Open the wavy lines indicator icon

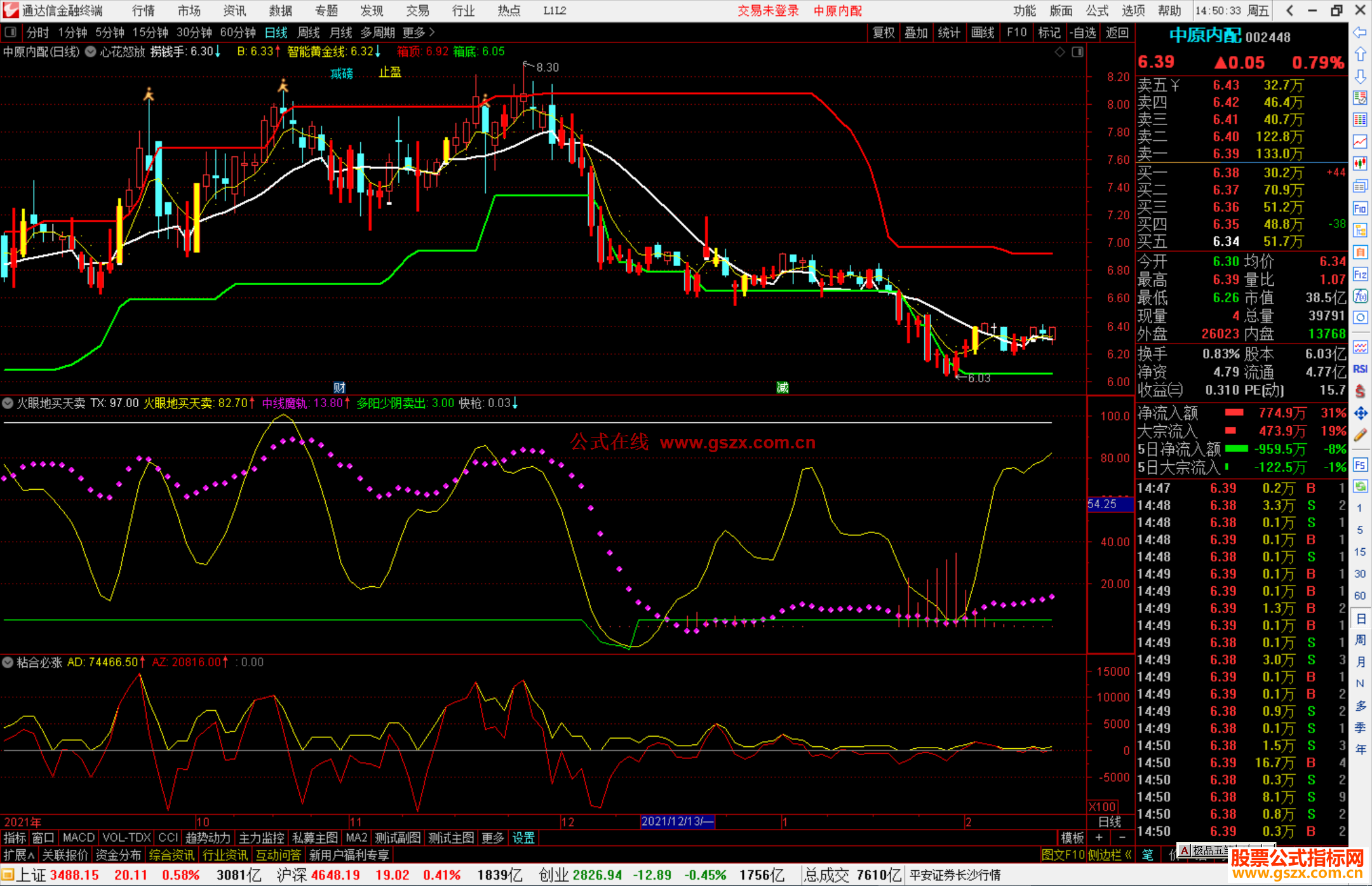pos(1360,347)
